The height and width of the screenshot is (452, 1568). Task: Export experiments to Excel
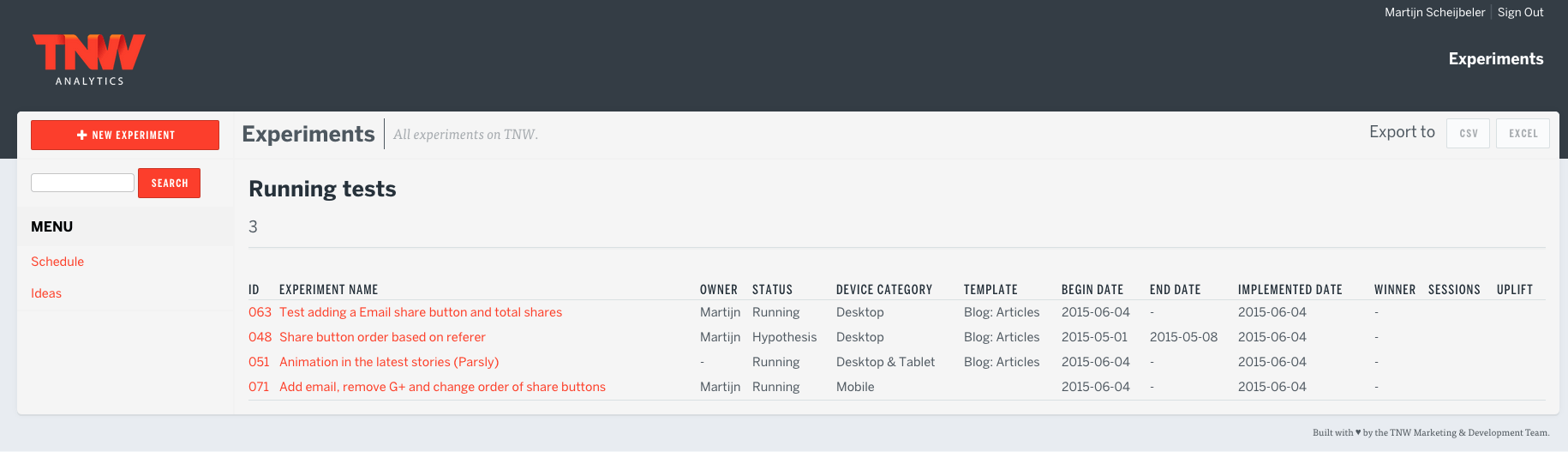coord(1523,134)
